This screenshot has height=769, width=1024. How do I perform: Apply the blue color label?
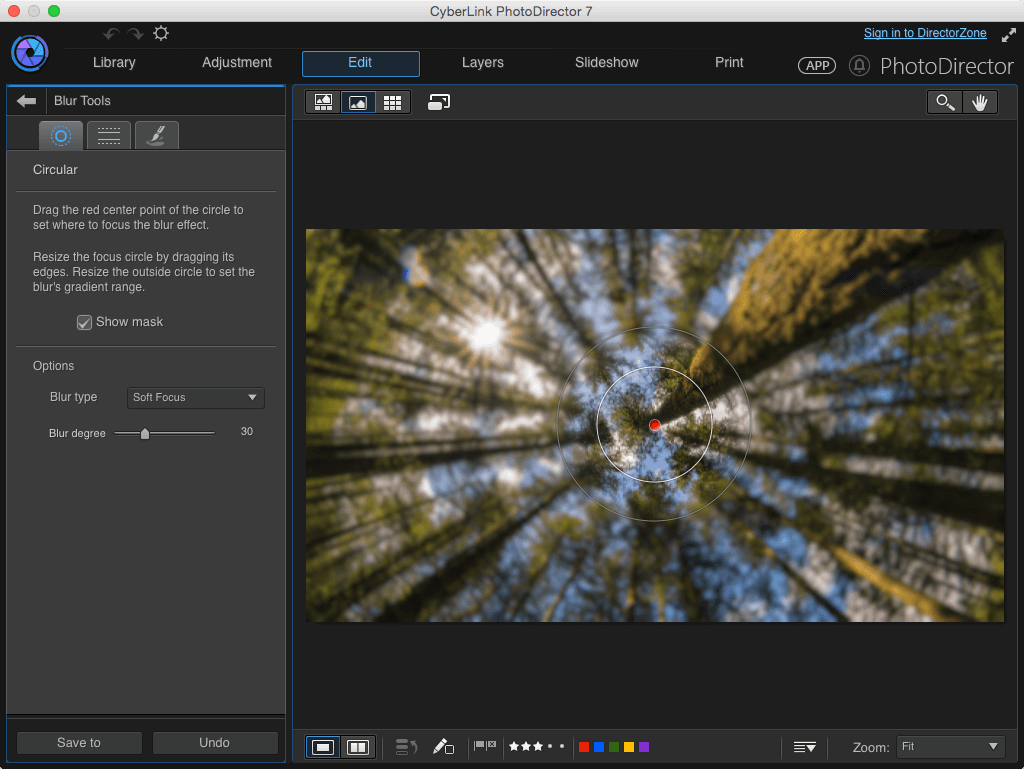[x=599, y=747]
